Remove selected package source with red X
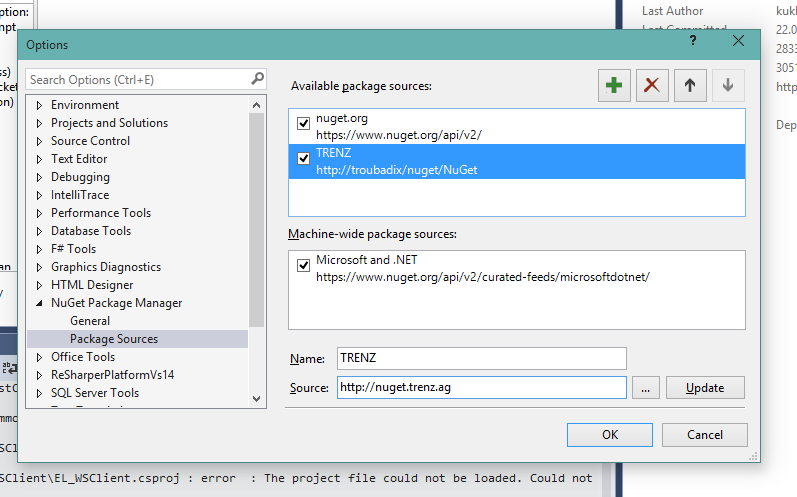 pos(652,85)
